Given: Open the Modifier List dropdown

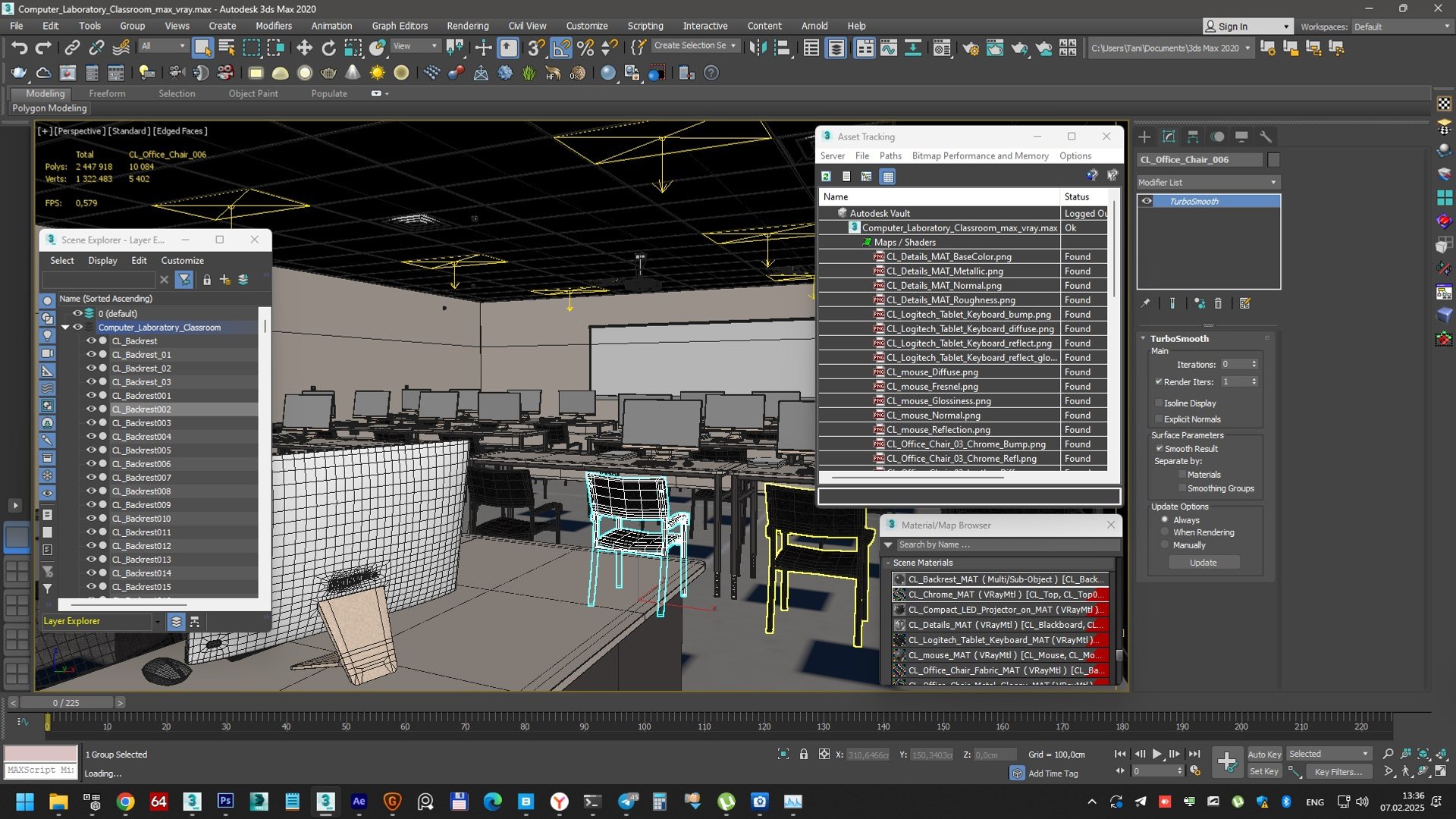Looking at the screenshot, I should (1208, 182).
